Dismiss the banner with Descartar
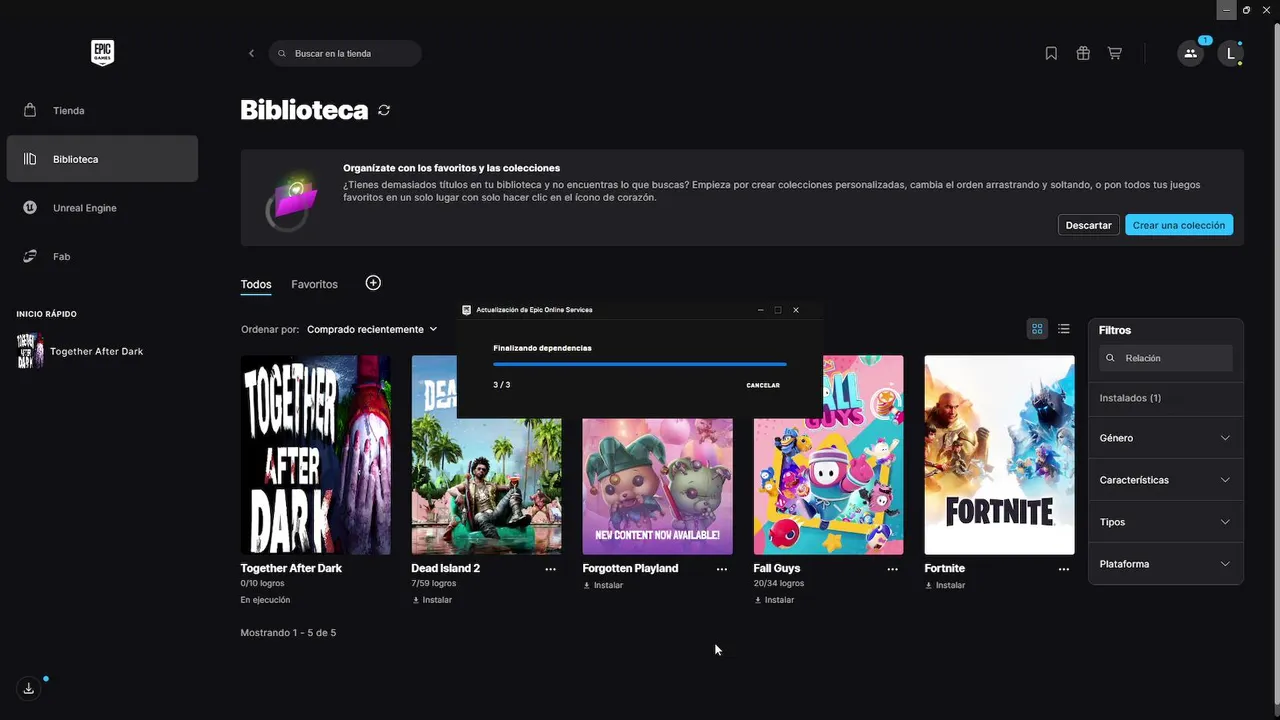This screenshot has height=720, width=1280. coord(1088,225)
